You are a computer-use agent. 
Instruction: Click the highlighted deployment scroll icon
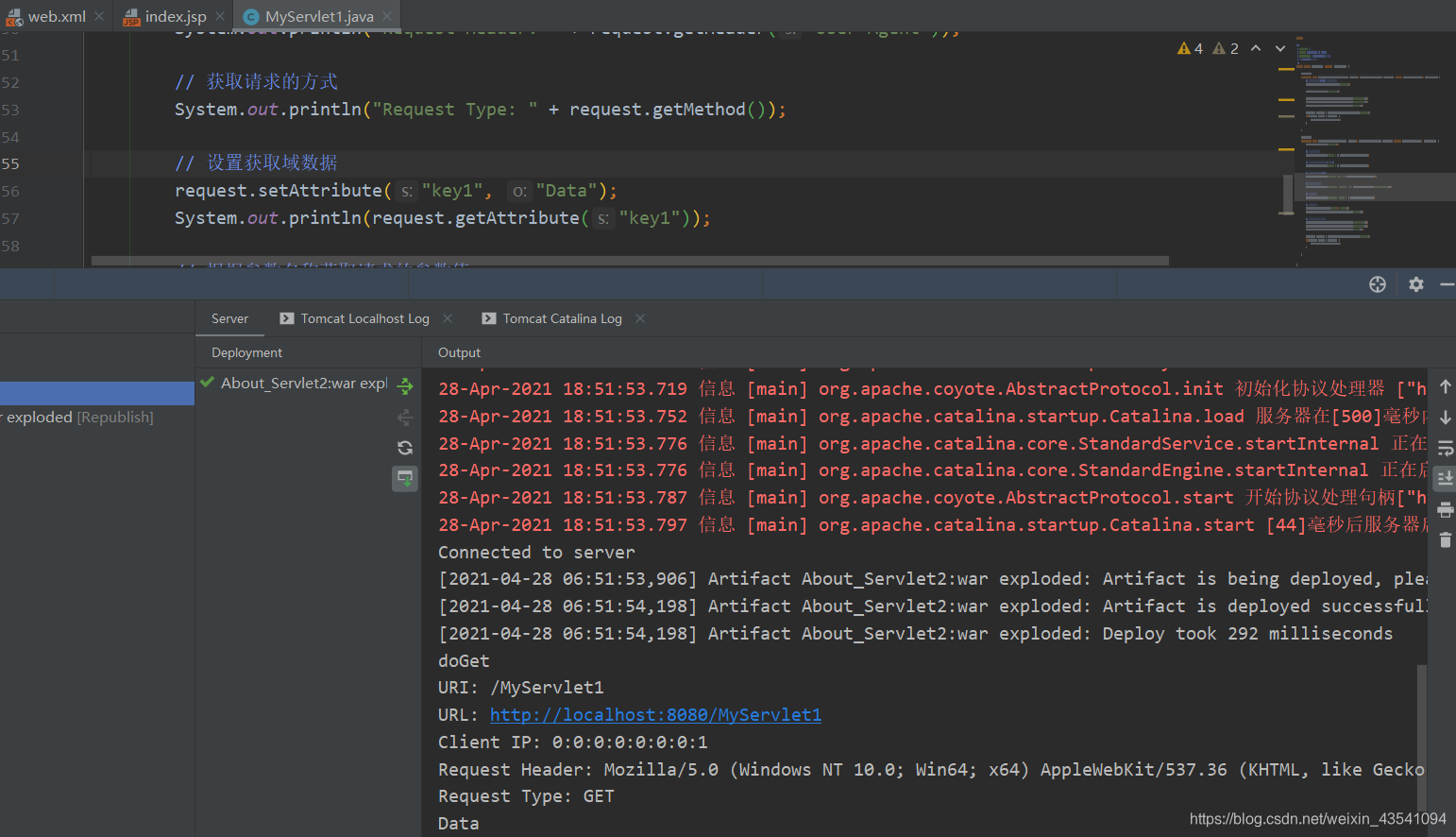click(x=405, y=479)
